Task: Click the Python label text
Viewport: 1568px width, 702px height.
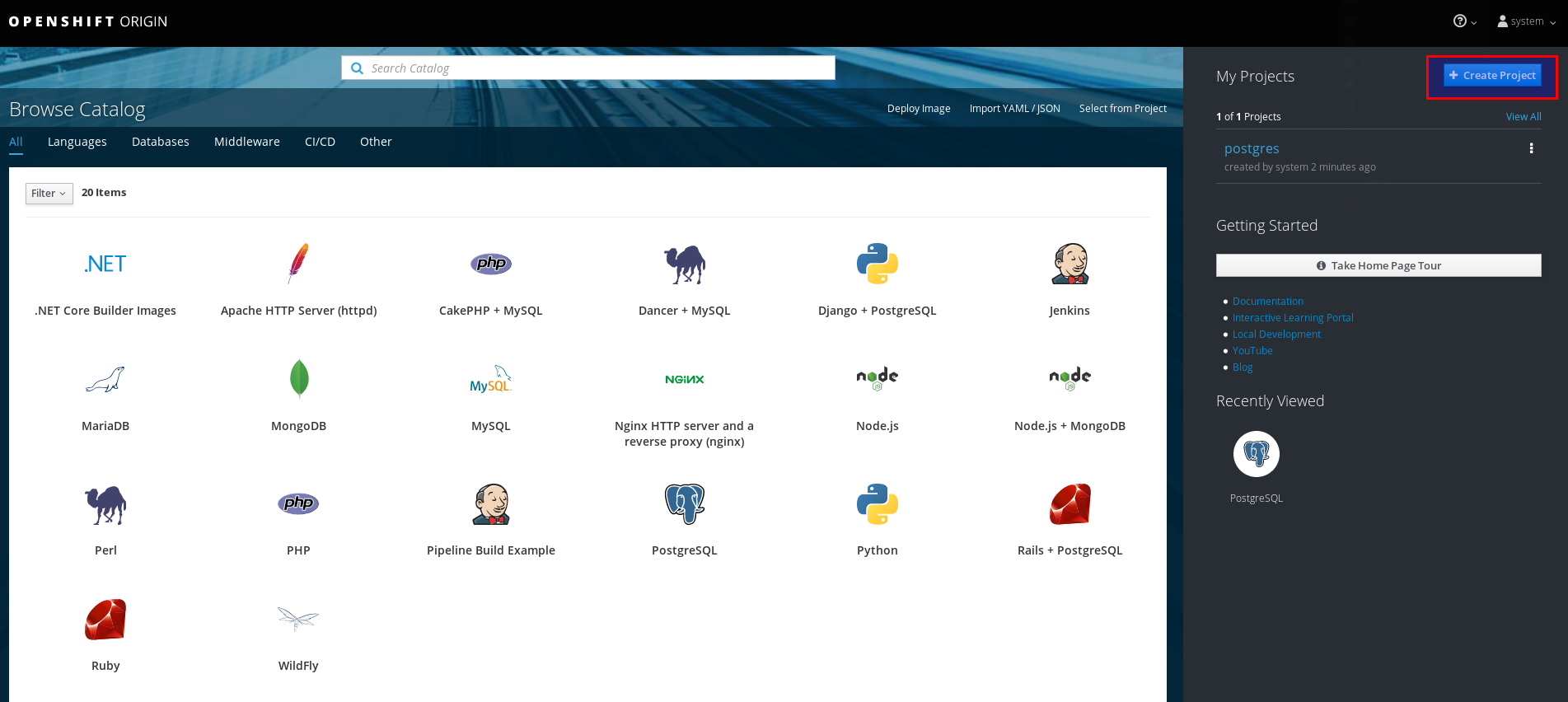Action: pos(878,550)
